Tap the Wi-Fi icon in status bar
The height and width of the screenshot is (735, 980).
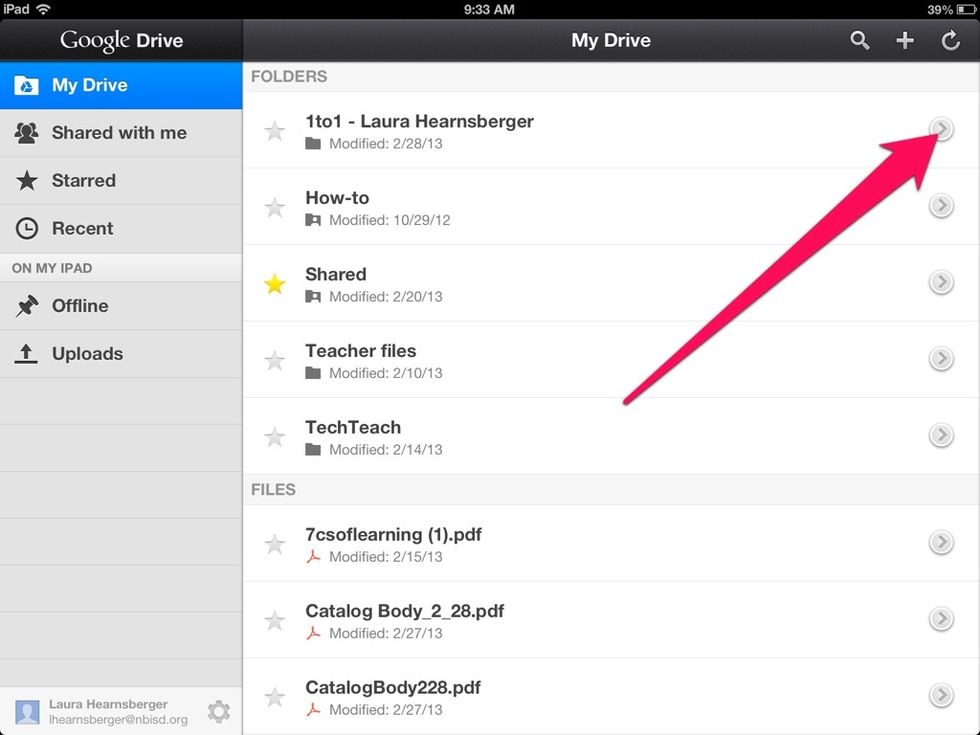coord(44,9)
